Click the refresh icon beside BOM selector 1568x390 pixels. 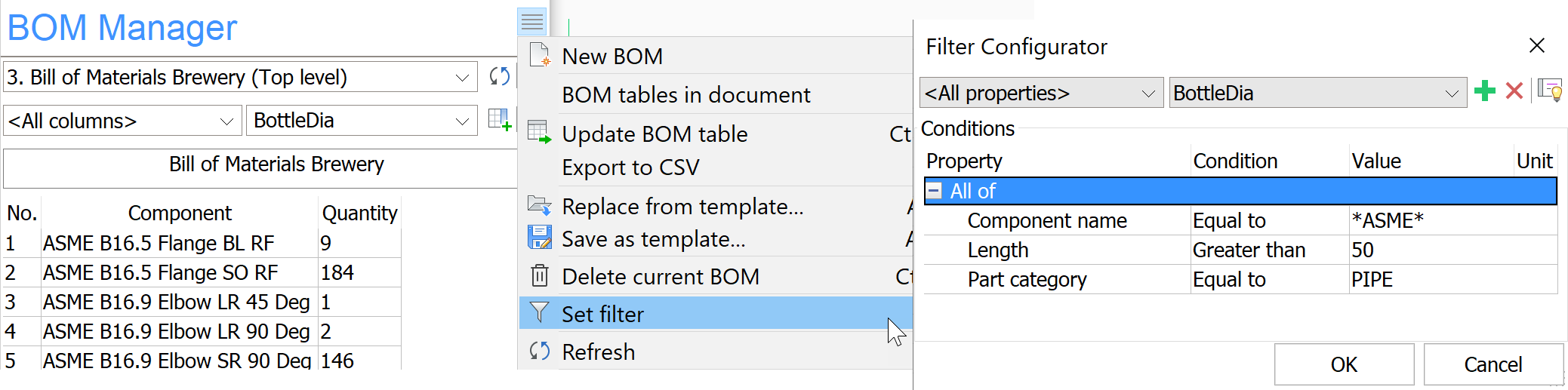click(499, 76)
